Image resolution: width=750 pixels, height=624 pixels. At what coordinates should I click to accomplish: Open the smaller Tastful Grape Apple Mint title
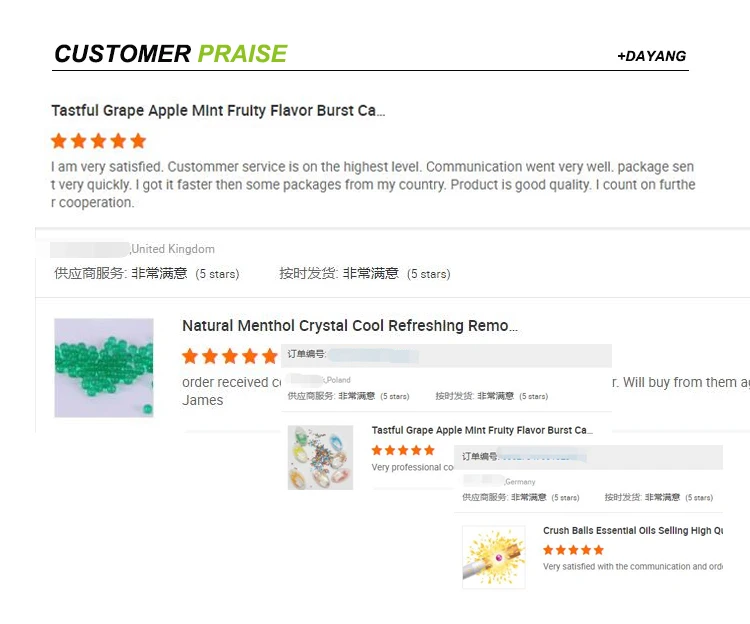pos(482,430)
